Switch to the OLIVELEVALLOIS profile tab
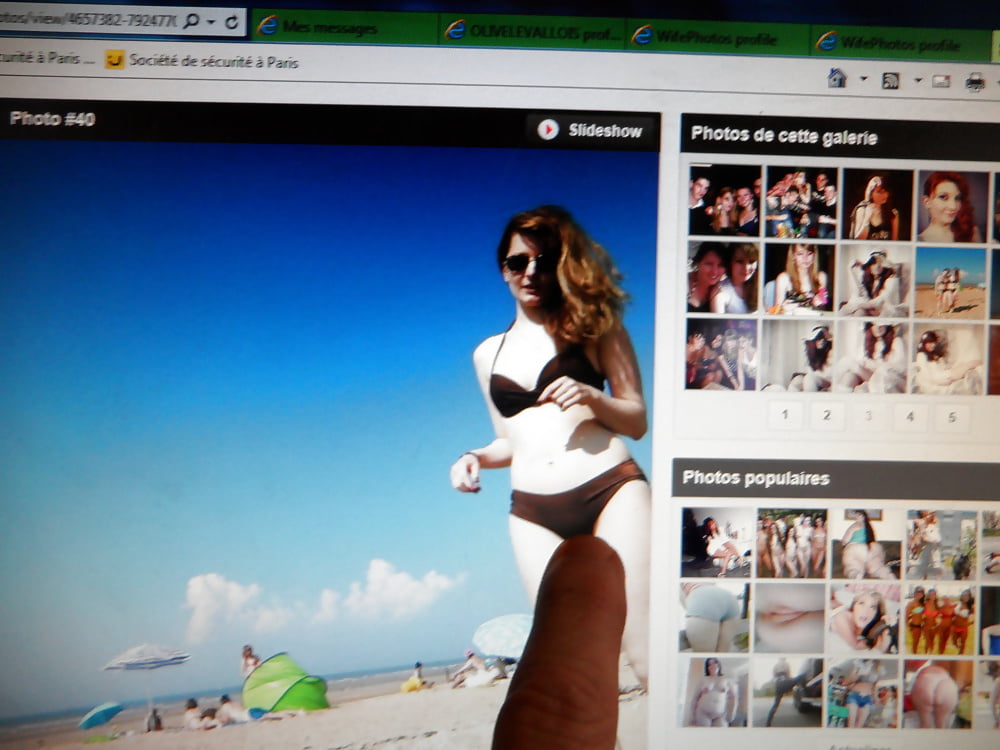1000x750 pixels. (533, 31)
